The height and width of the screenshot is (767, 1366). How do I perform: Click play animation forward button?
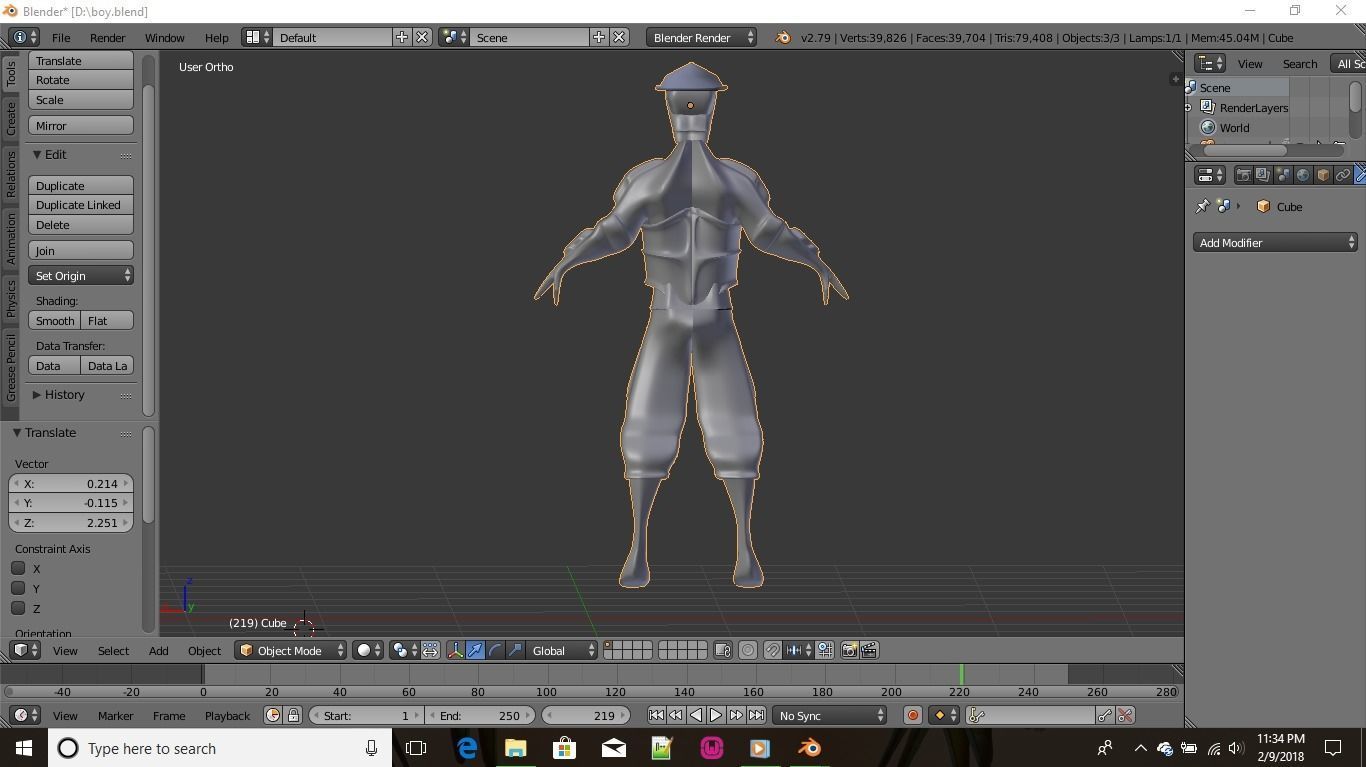coord(716,716)
